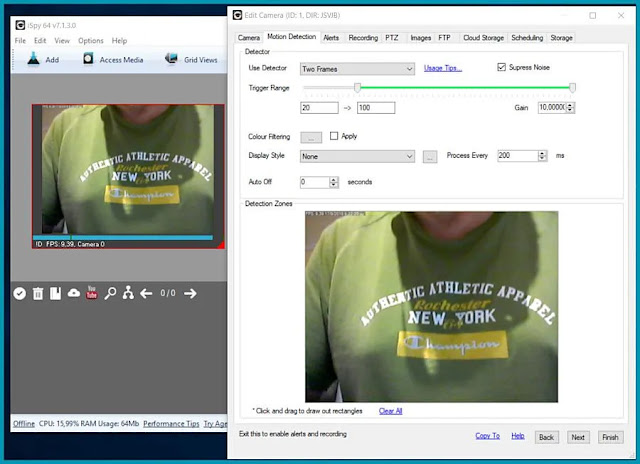The height and width of the screenshot is (464, 640).
Task: Click Auto Off seconds spinner arrows
Action: tap(333, 182)
